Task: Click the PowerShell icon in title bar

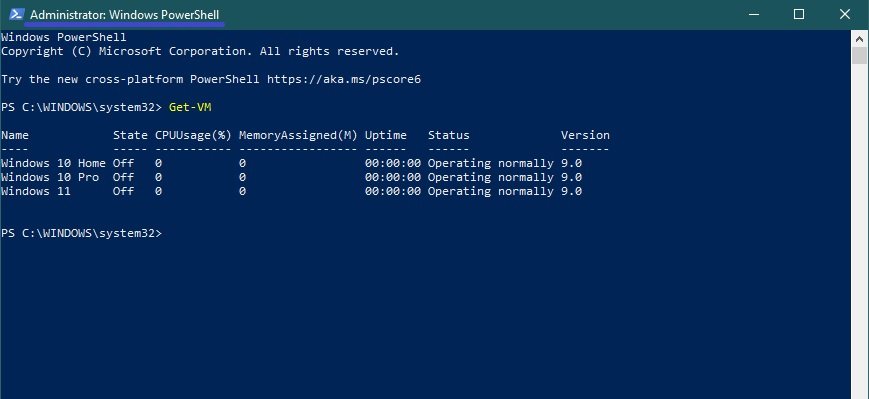Action: pos(16,14)
